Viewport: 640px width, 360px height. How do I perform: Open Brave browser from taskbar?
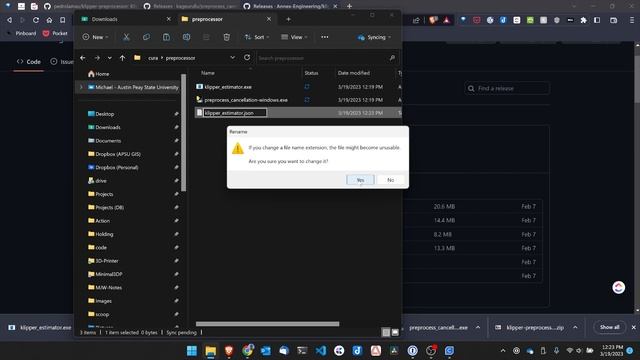pos(229,351)
